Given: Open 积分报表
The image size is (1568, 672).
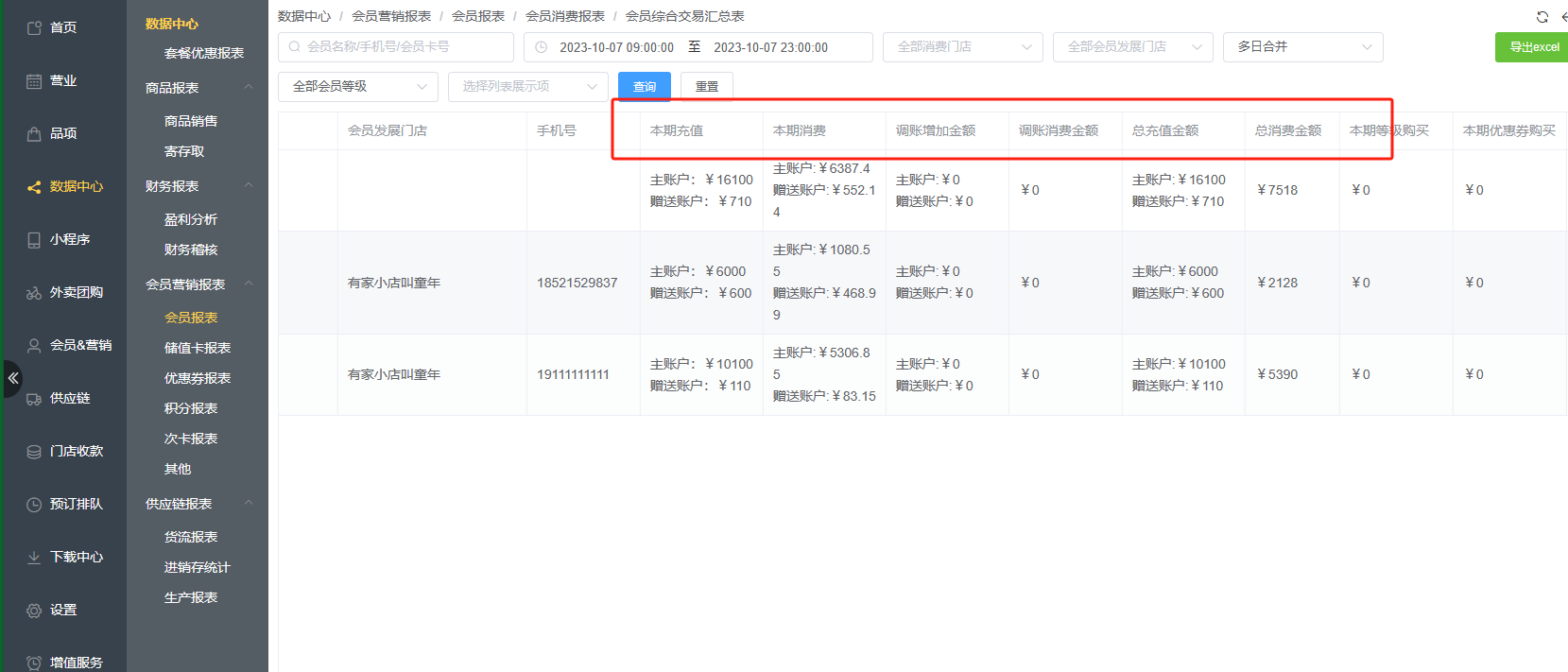Looking at the screenshot, I should [191, 408].
